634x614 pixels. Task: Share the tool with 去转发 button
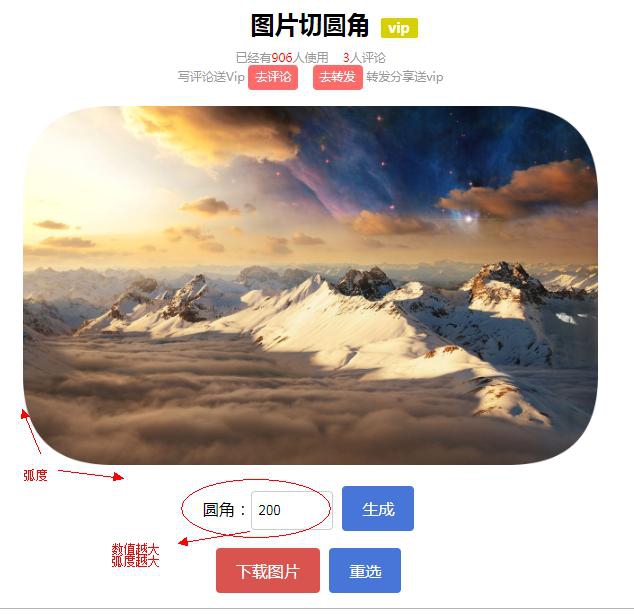[338, 77]
